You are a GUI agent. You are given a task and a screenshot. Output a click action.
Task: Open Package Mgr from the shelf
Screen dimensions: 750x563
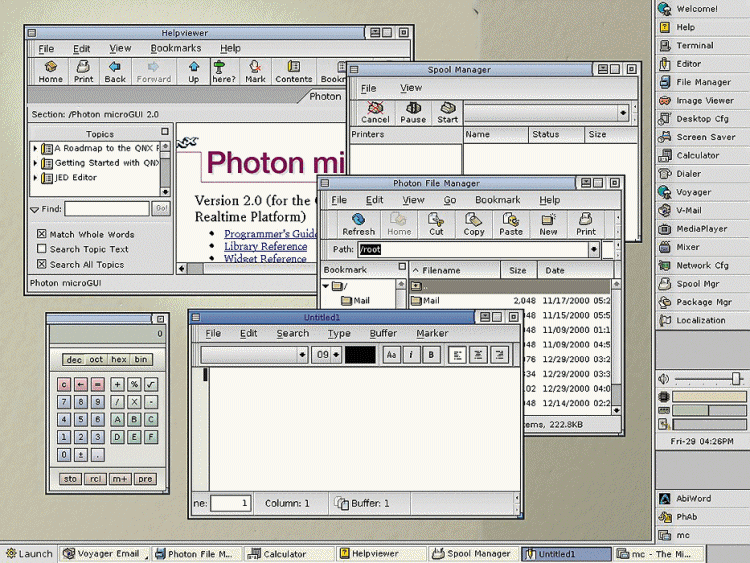click(702, 302)
